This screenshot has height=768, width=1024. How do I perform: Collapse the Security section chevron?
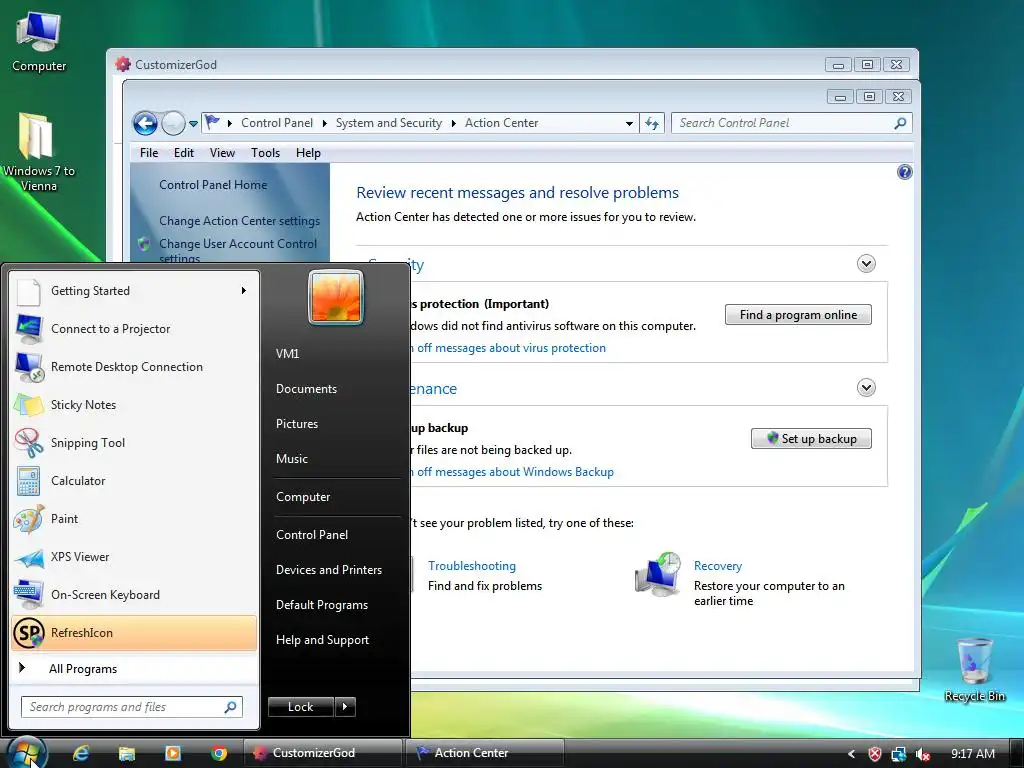[866, 264]
